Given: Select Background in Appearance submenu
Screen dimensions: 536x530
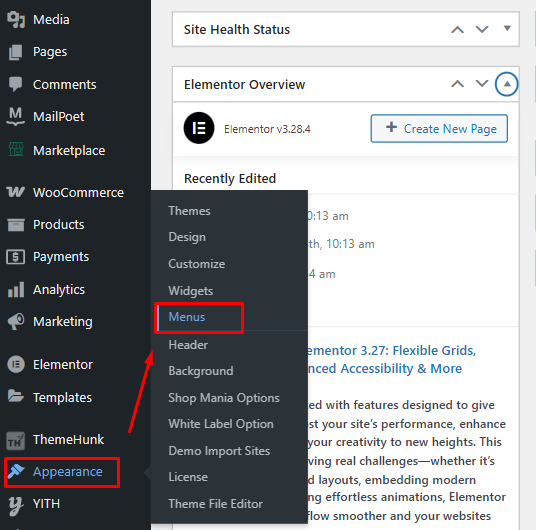Looking at the screenshot, I should point(201,371).
